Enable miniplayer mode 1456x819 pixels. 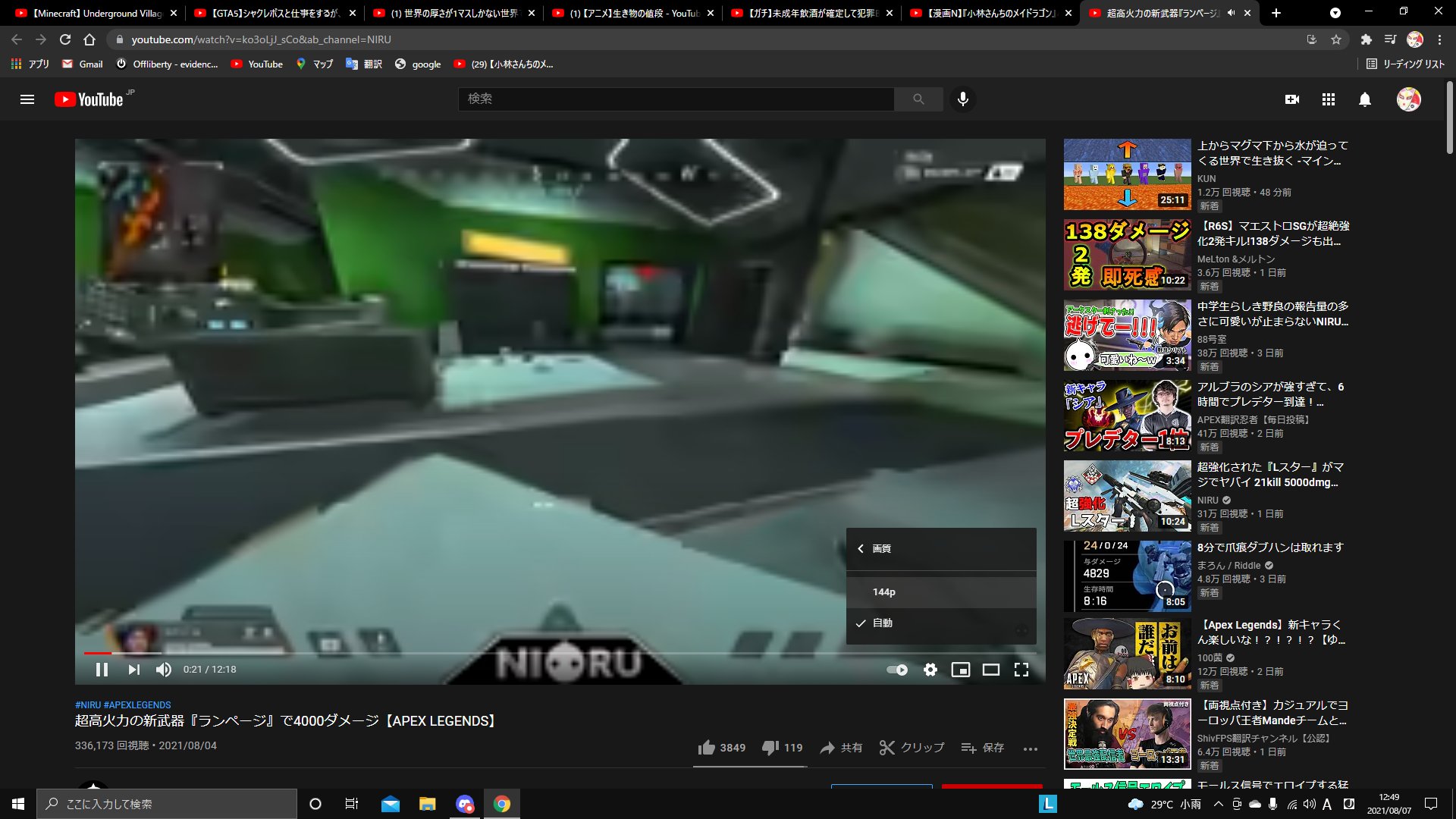(960, 670)
